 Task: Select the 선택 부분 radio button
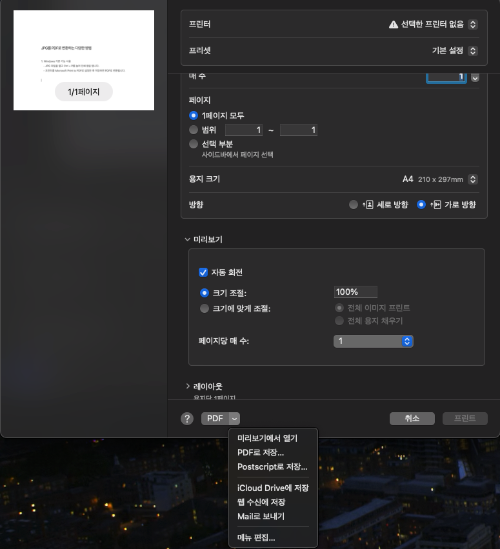[193, 144]
